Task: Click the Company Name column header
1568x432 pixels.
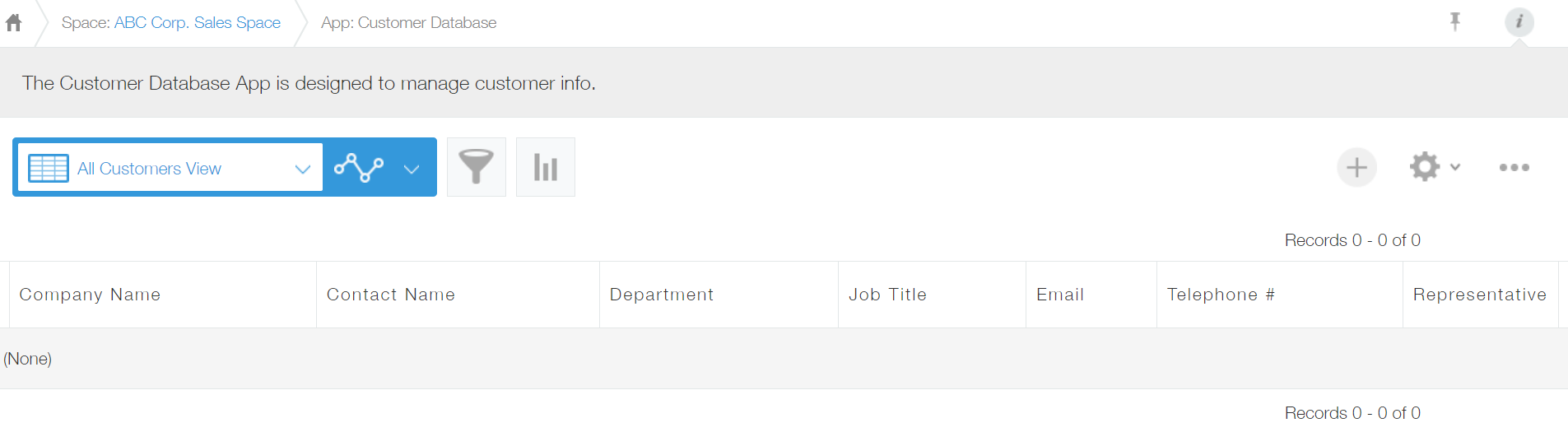Action: 90,295
